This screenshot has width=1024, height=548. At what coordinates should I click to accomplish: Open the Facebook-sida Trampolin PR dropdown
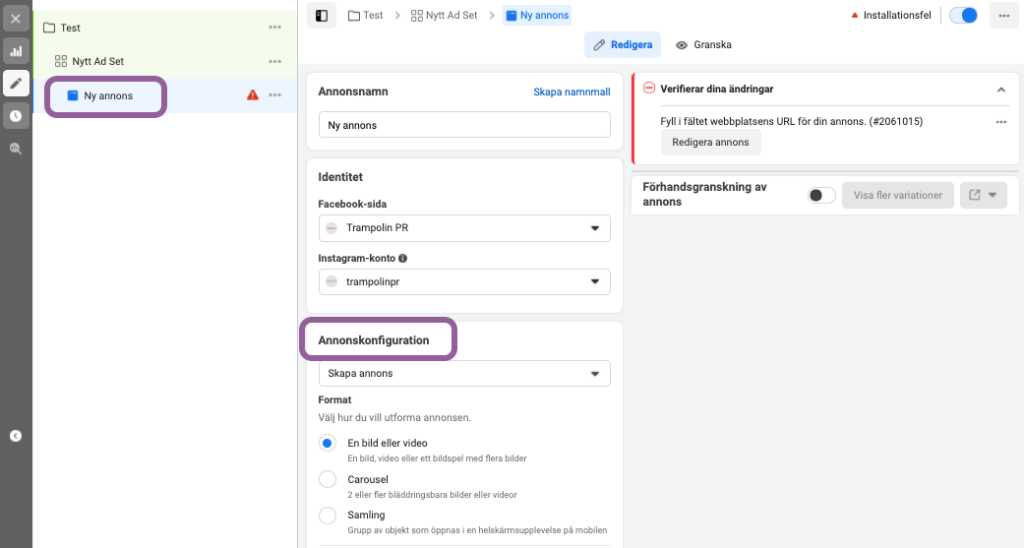pyautogui.click(x=464, y=228)
